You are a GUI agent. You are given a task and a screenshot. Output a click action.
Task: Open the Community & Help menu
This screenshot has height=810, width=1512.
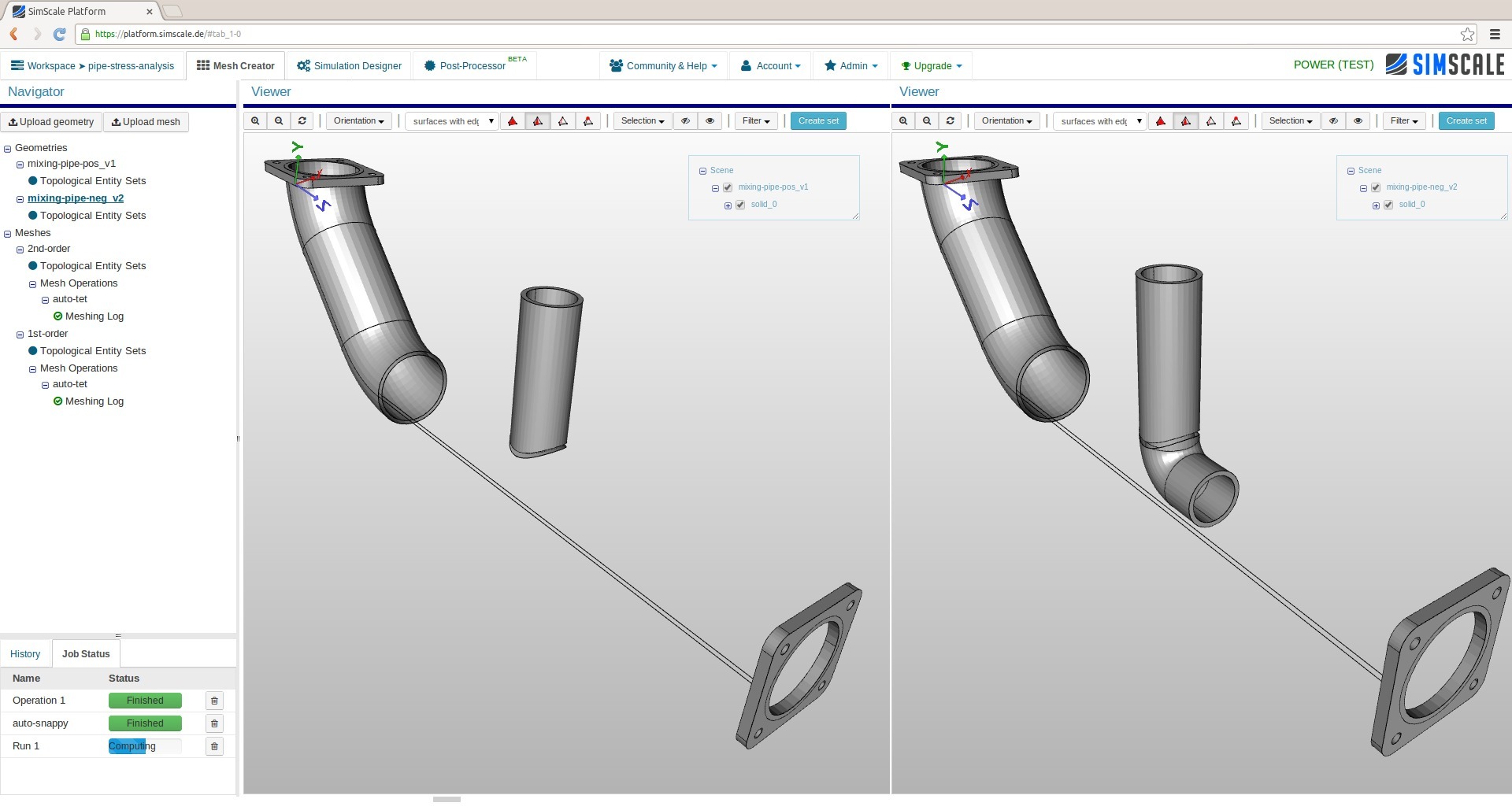[x=662, y=65]
